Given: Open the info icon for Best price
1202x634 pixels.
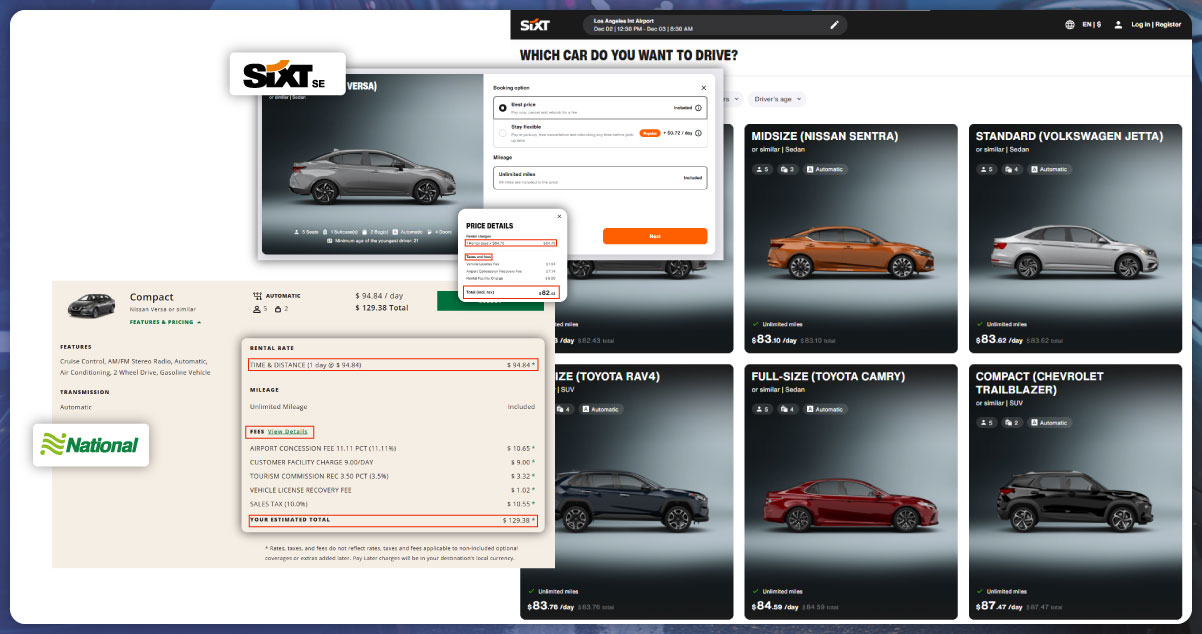Looking at the screenshot, I should coord(698,107).
